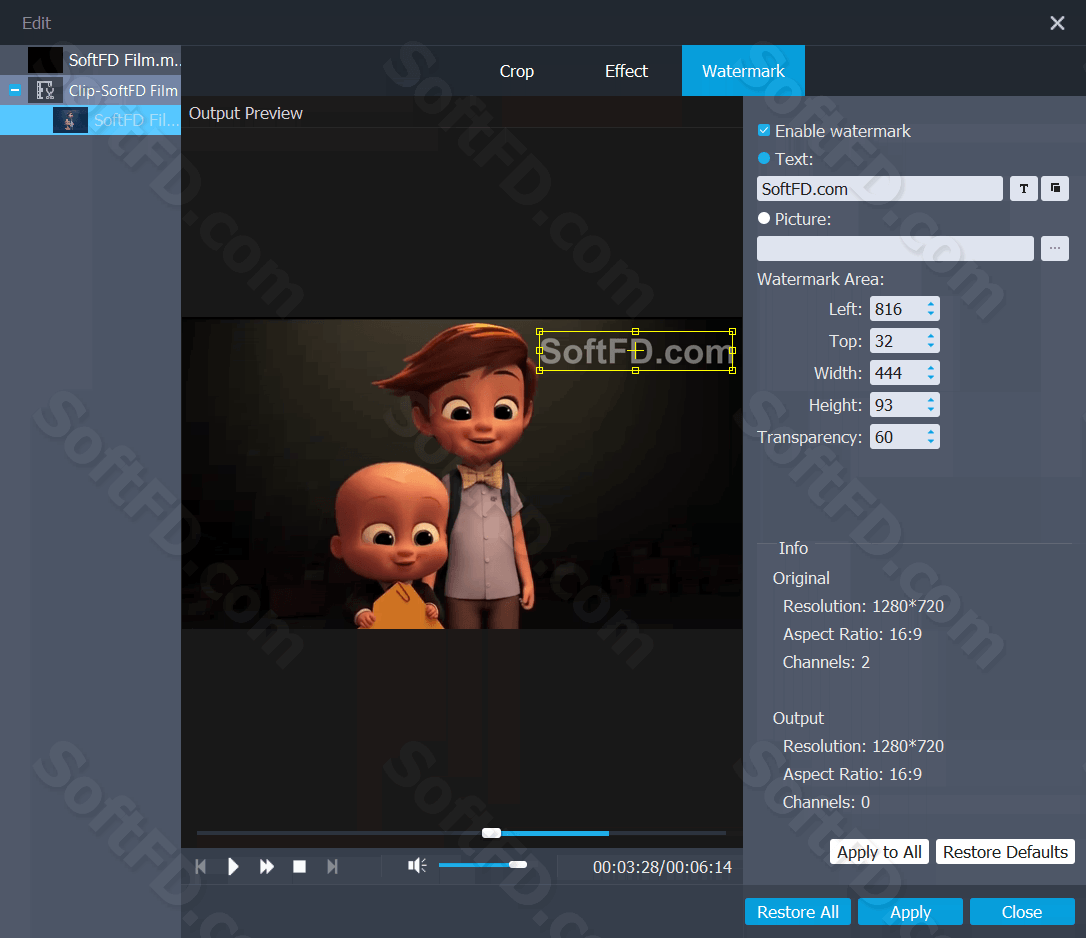The width and height of the screenshot is (1086, 938).
Task: Increase the Top value with up arrow
Action: (x=931, y=335)
